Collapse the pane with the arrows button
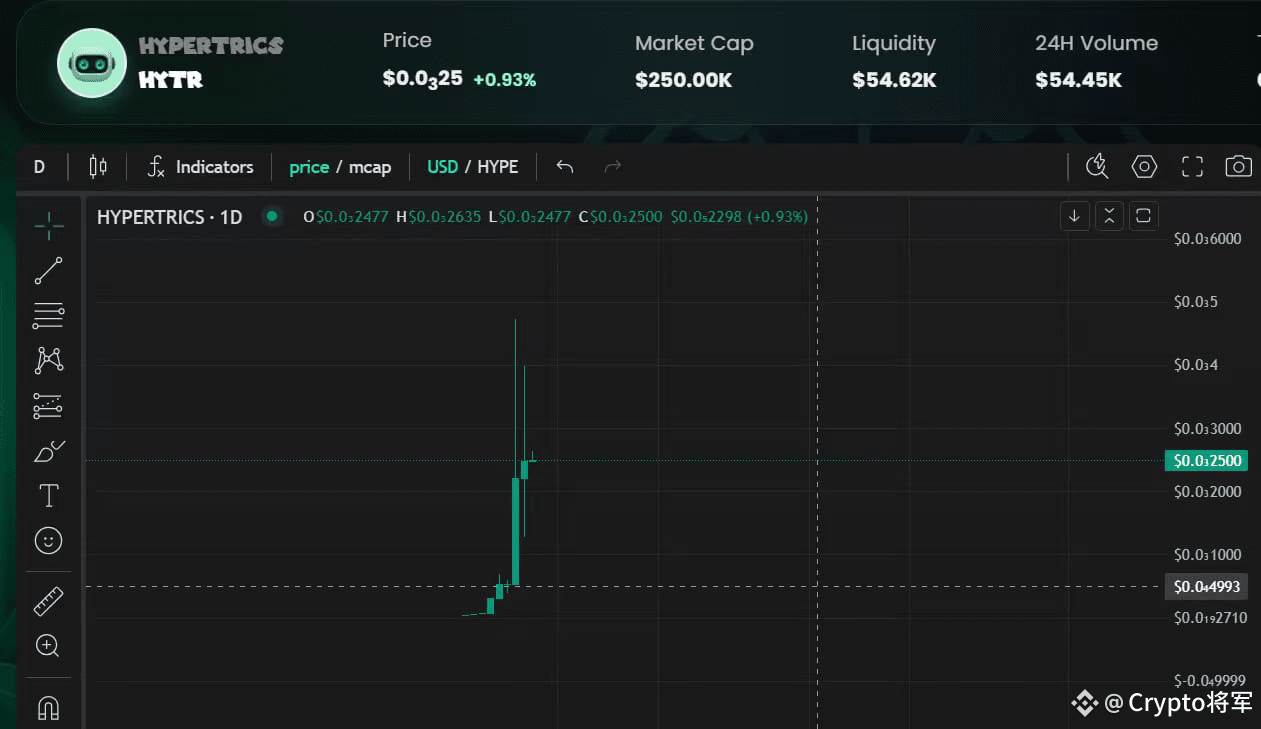 pos(1109,215)
